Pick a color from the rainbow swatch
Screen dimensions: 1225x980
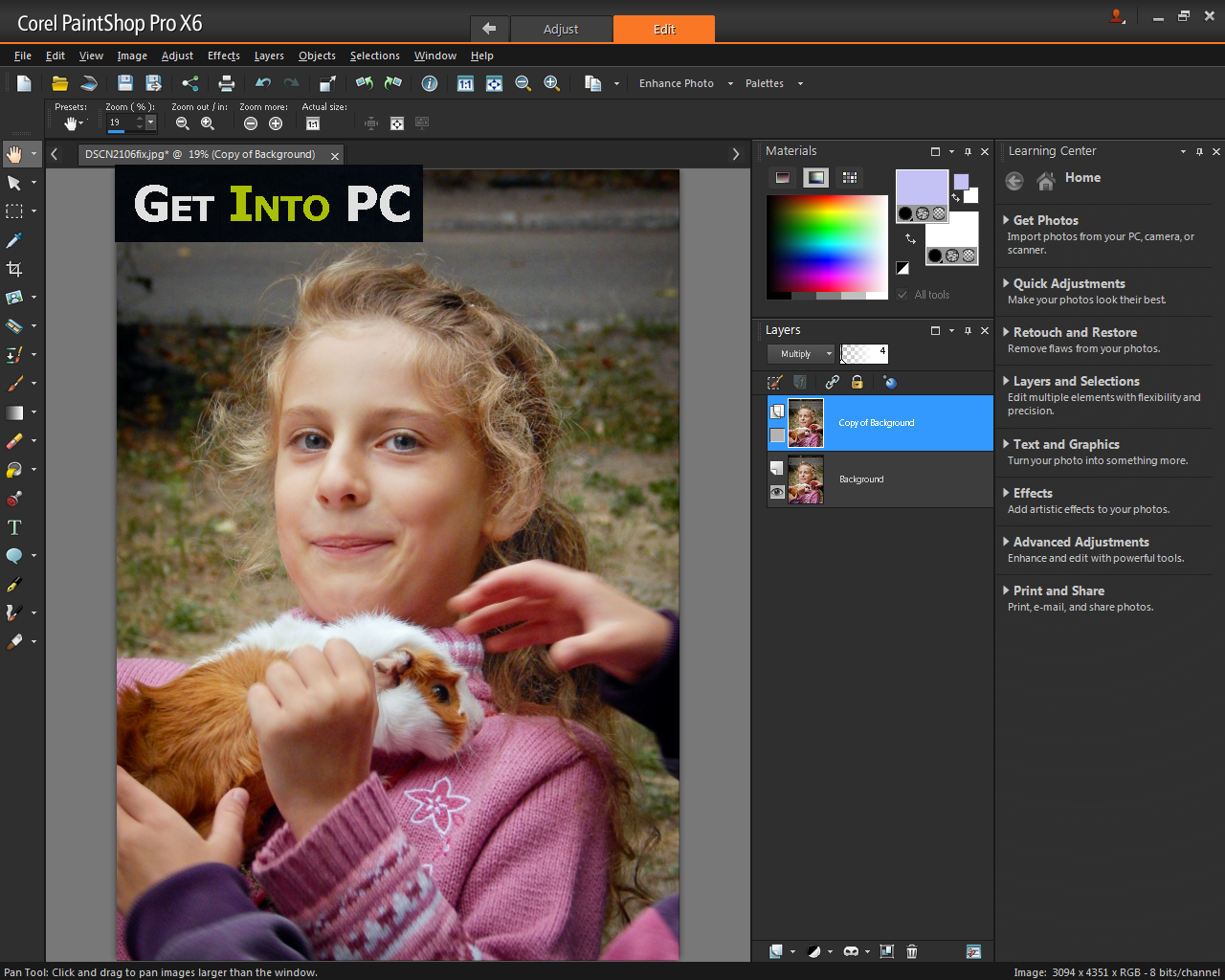point(827,247)
